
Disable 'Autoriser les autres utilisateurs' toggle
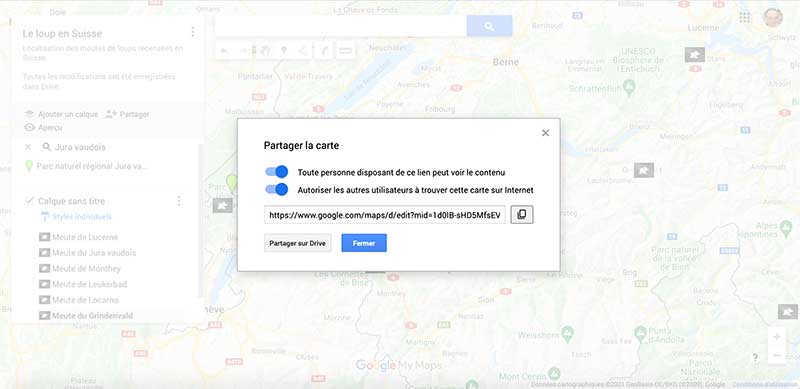[277, 190]
